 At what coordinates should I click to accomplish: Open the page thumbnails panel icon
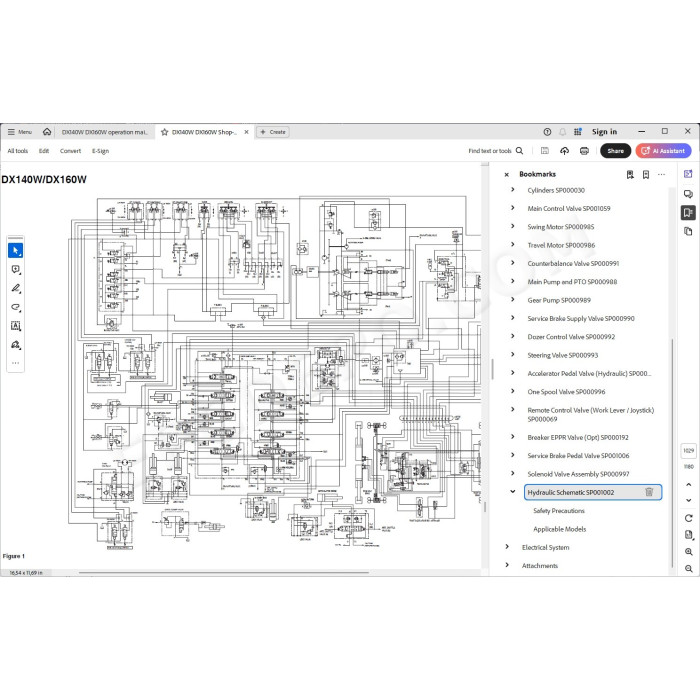point(688,231)
